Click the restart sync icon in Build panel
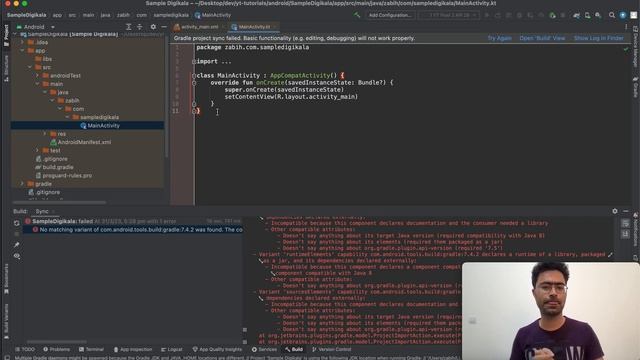Image resolution: width=640 pixels, height=360 pixels. [x=17, y=223]
